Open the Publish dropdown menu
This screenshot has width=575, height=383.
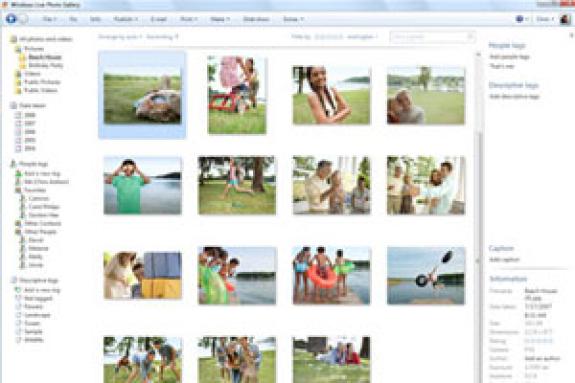[125, 19]
